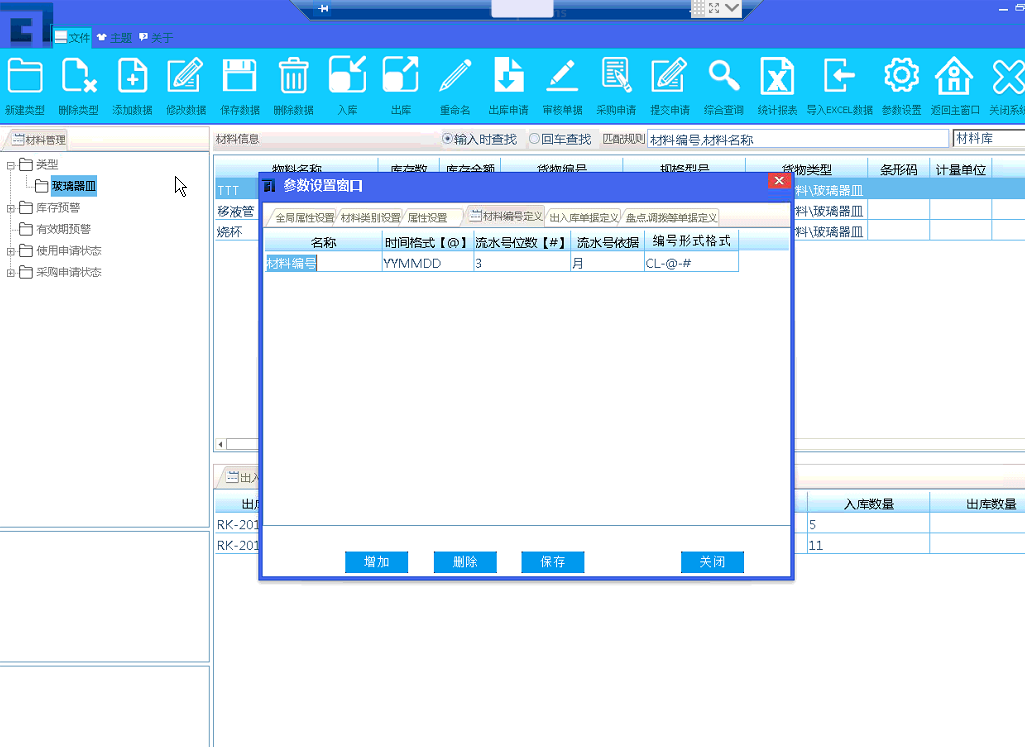Click the 流水号依据 cell showing 月
The height and width of the screenshot is (747, 1025).
[607, 263]
